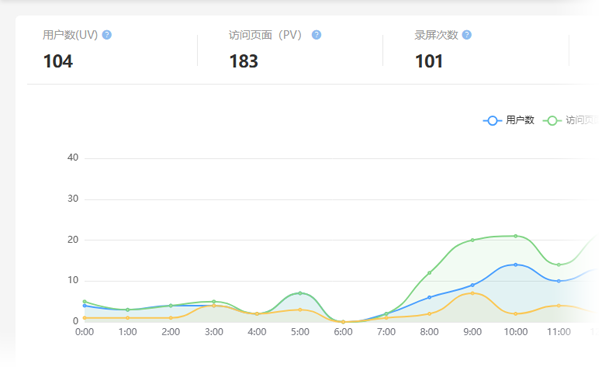Viewport: 600px width, 368px height.
Task: Select yellow data point at 9:00
Action: pos(472,293)
